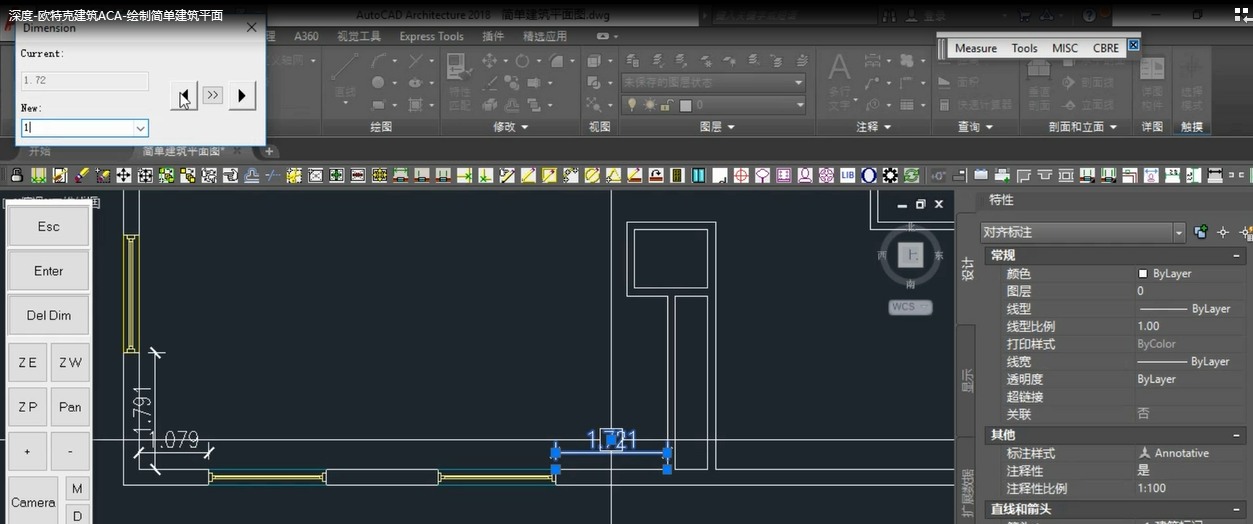The width and height of the screenshot is (1253, 524).
Task: Expand the 注释 panel dropdown
Action: 887,127
